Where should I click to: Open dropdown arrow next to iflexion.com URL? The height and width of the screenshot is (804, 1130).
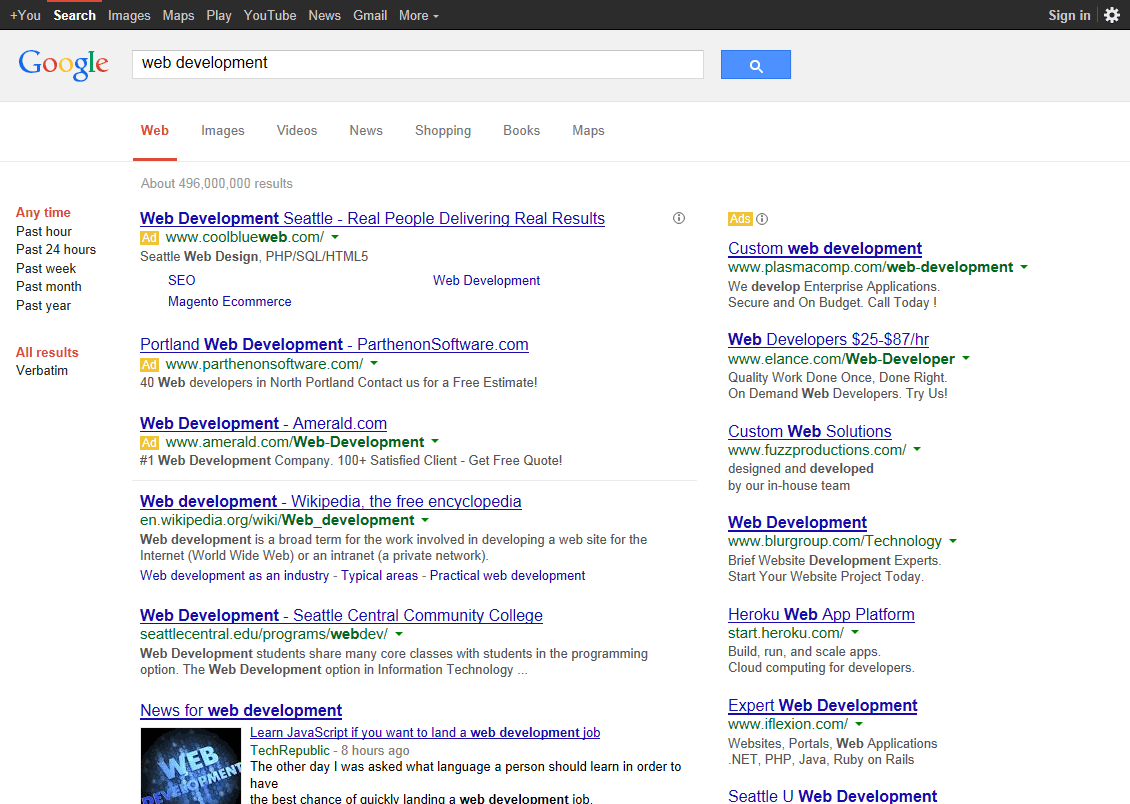tap(859, 724)
